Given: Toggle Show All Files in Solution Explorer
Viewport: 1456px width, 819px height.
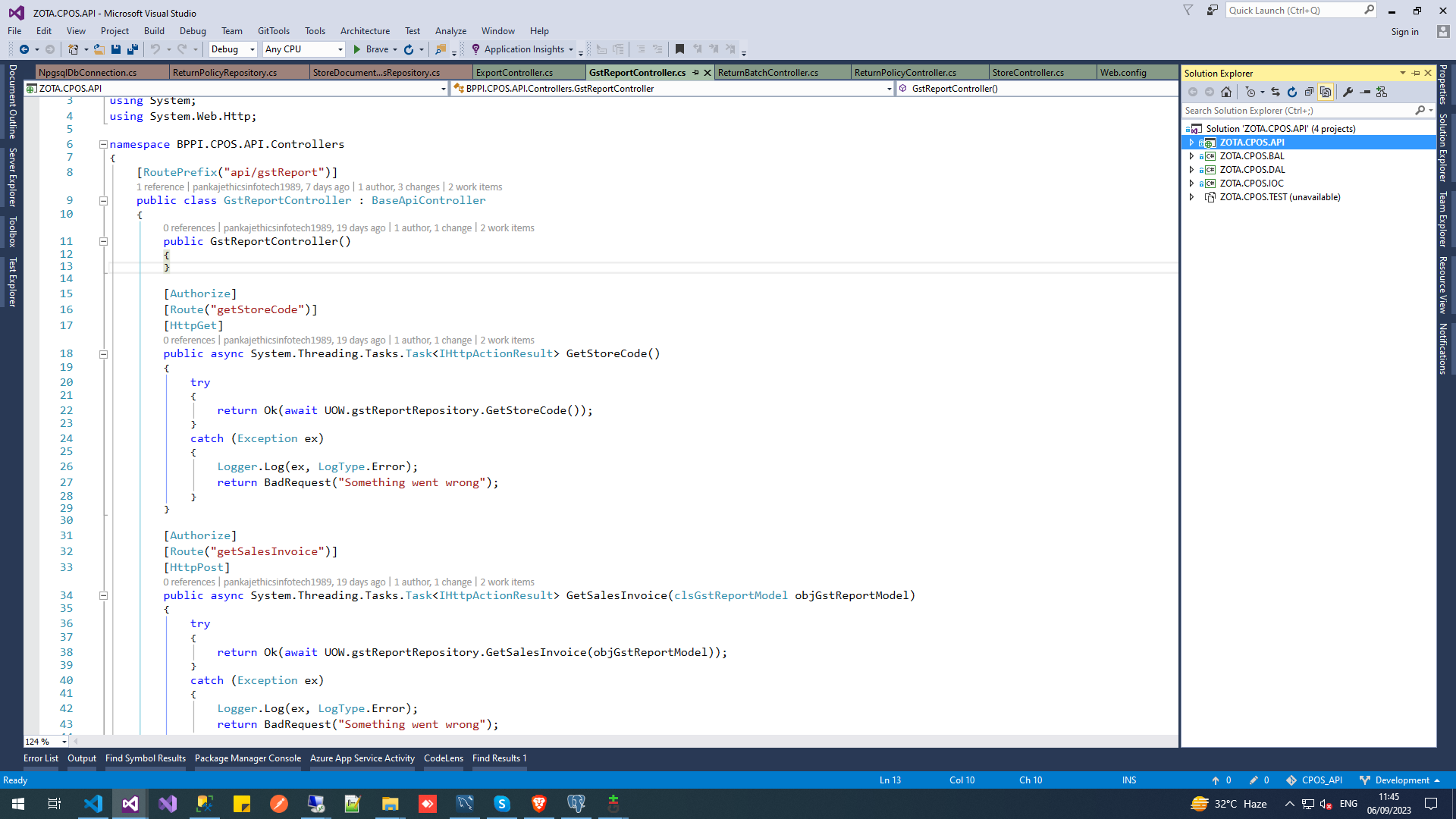Looking at the screenshot, I should pyautogui.click(x=1326, y=92).
